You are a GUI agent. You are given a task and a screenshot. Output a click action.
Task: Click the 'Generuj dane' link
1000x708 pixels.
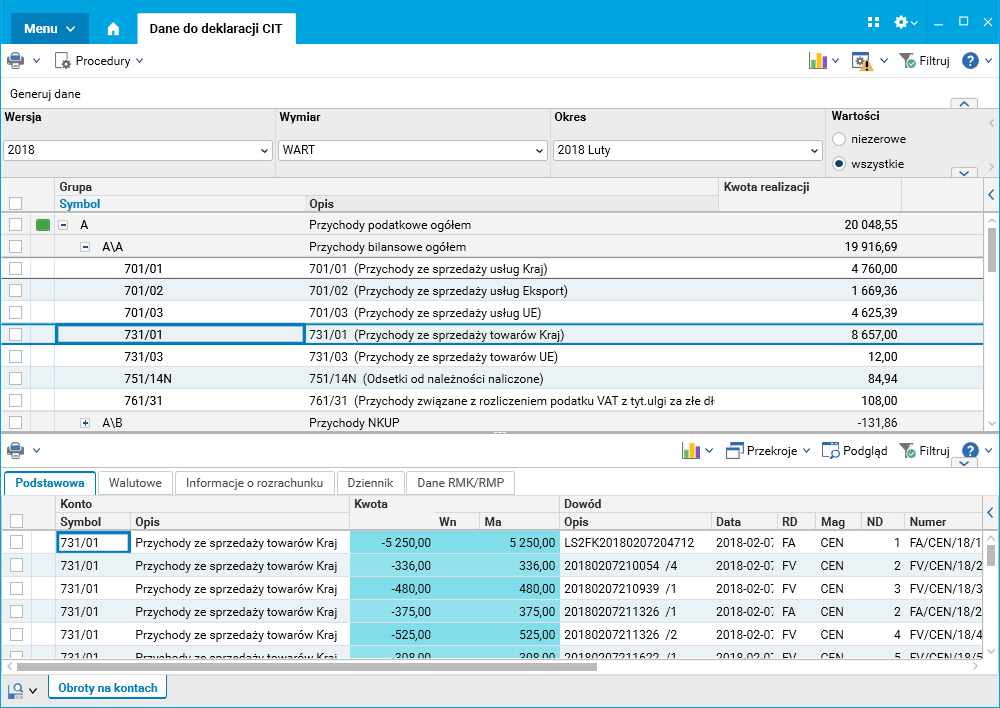click(45, 94)
